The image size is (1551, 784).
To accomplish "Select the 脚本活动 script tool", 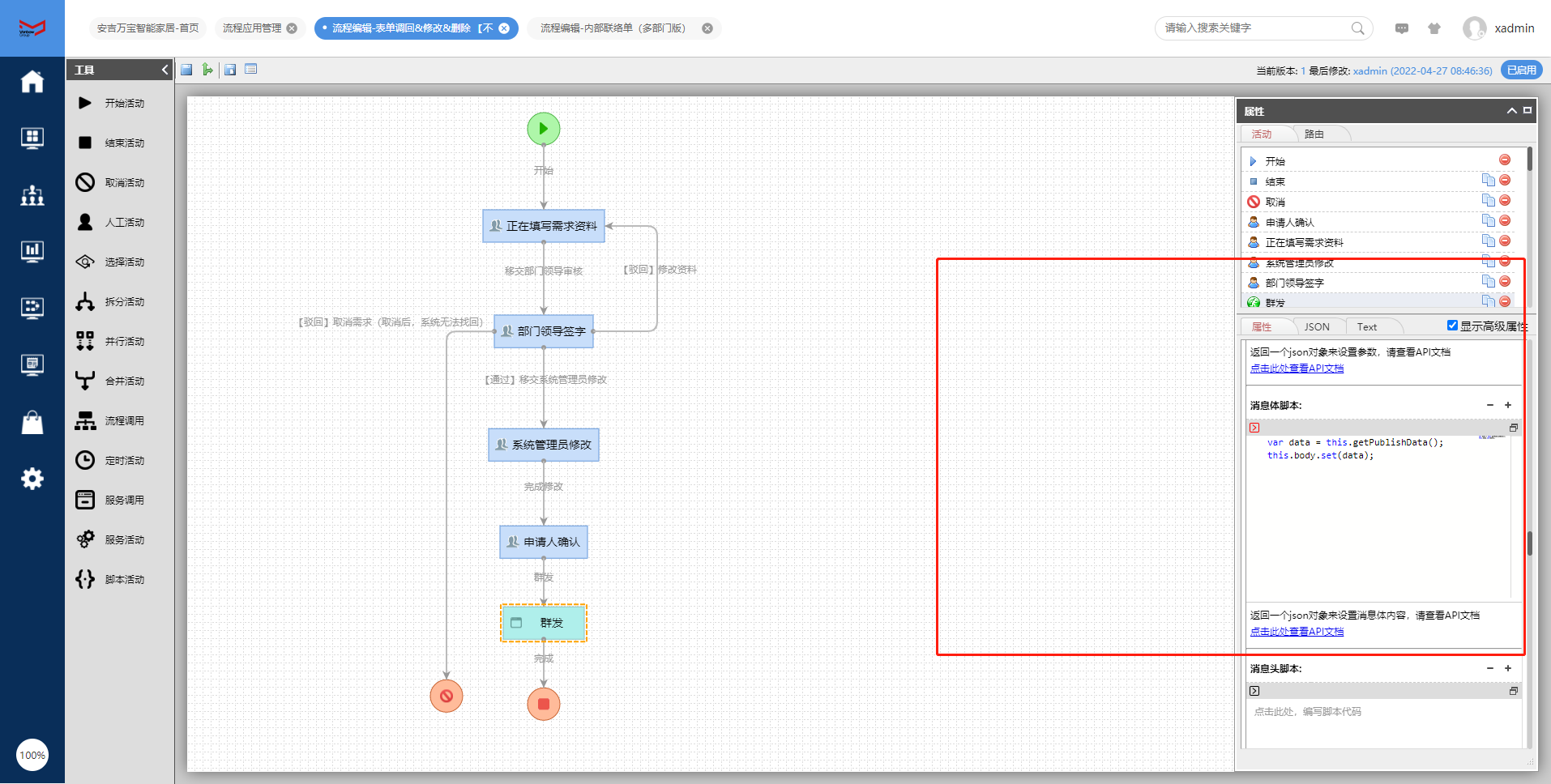I will 85,579.
